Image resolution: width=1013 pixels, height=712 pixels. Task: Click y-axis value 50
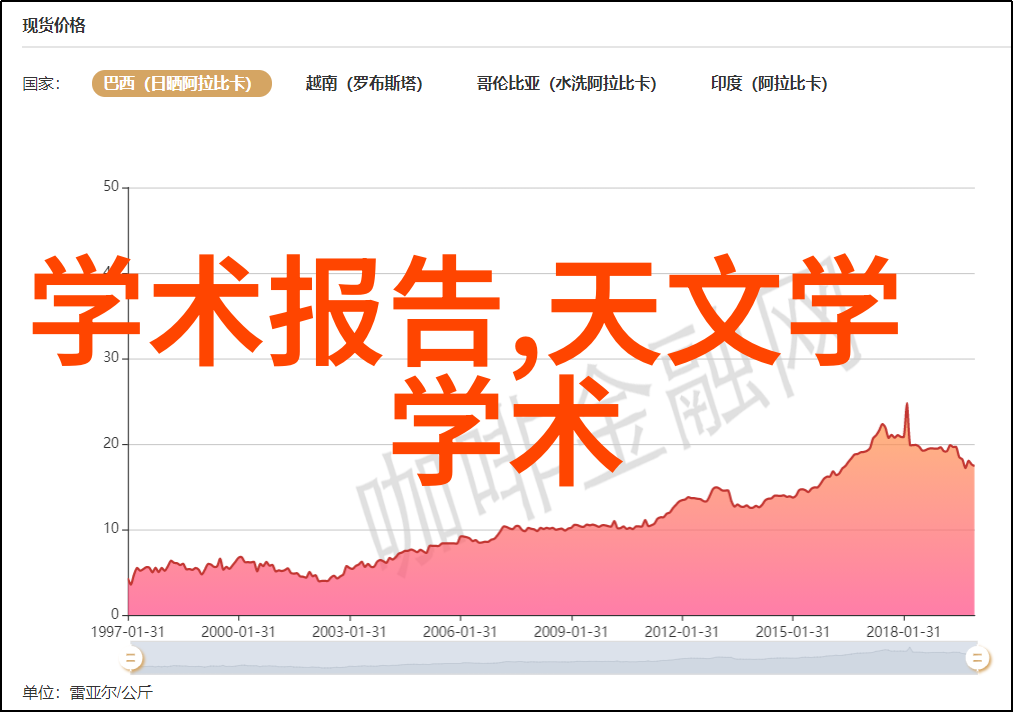[x=111, y=187]
